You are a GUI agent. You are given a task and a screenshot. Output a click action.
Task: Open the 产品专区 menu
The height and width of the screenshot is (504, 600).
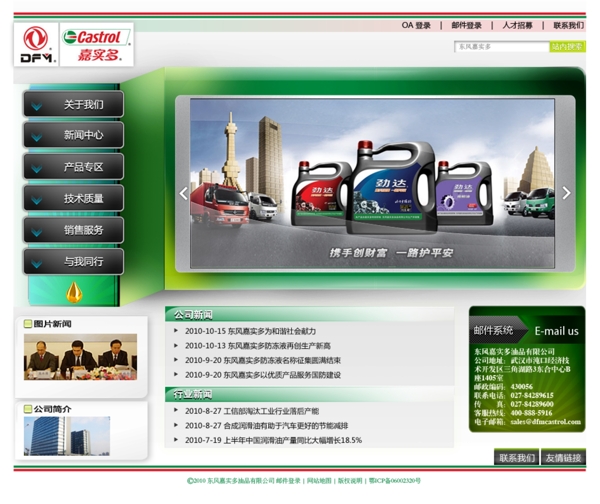[73, 167]
